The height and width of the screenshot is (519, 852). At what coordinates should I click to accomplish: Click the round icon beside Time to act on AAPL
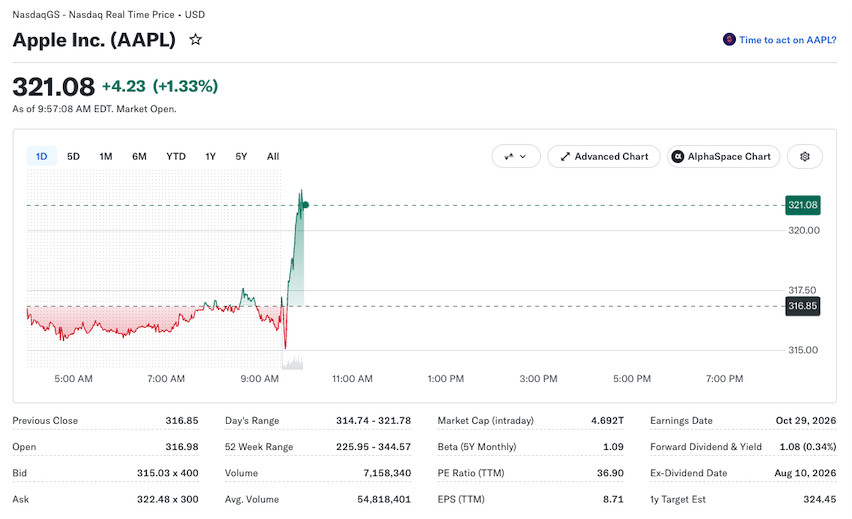(729, 39)
